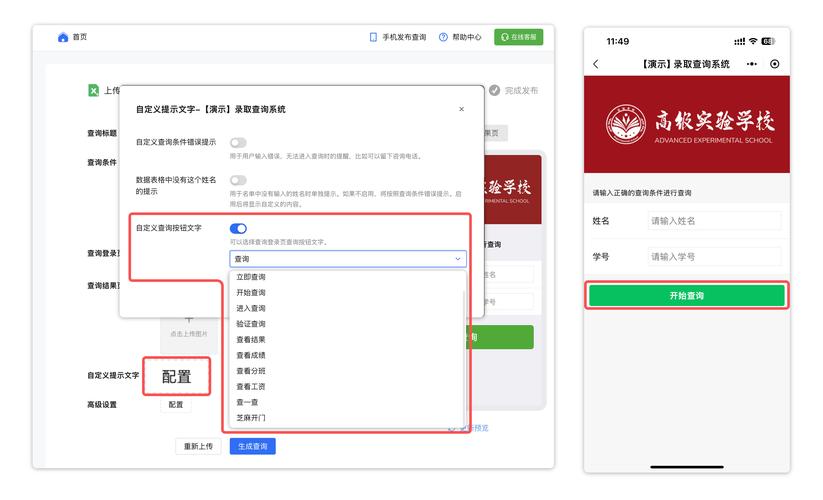The height and width of the screenshot is (500, 823).
Task: Click the school emblem logo in banner
Action: (x=626, y=124)
